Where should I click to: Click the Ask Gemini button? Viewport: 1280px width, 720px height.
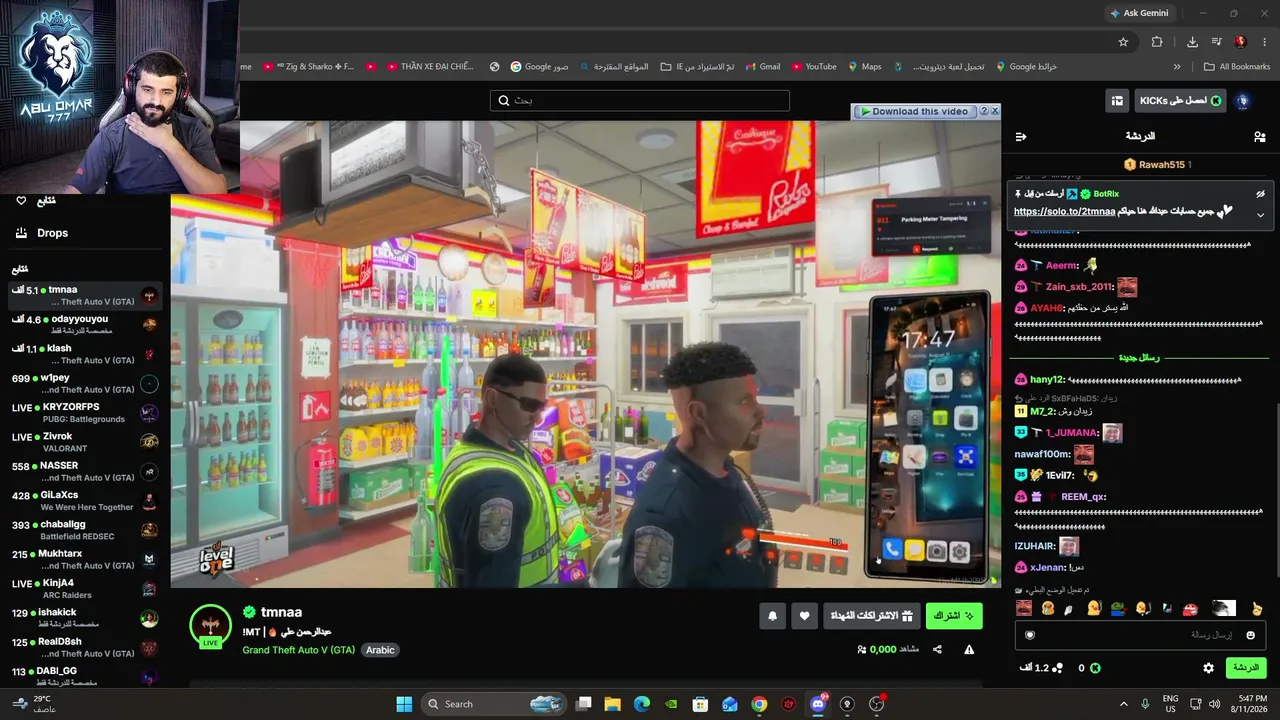pyautogui.click(x=1139, y=13)
